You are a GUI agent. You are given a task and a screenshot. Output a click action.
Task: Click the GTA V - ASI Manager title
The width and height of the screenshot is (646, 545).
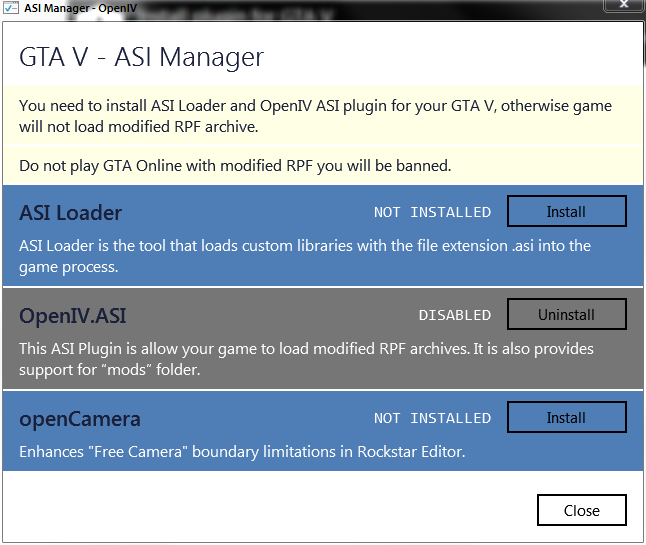pos(141,56)
